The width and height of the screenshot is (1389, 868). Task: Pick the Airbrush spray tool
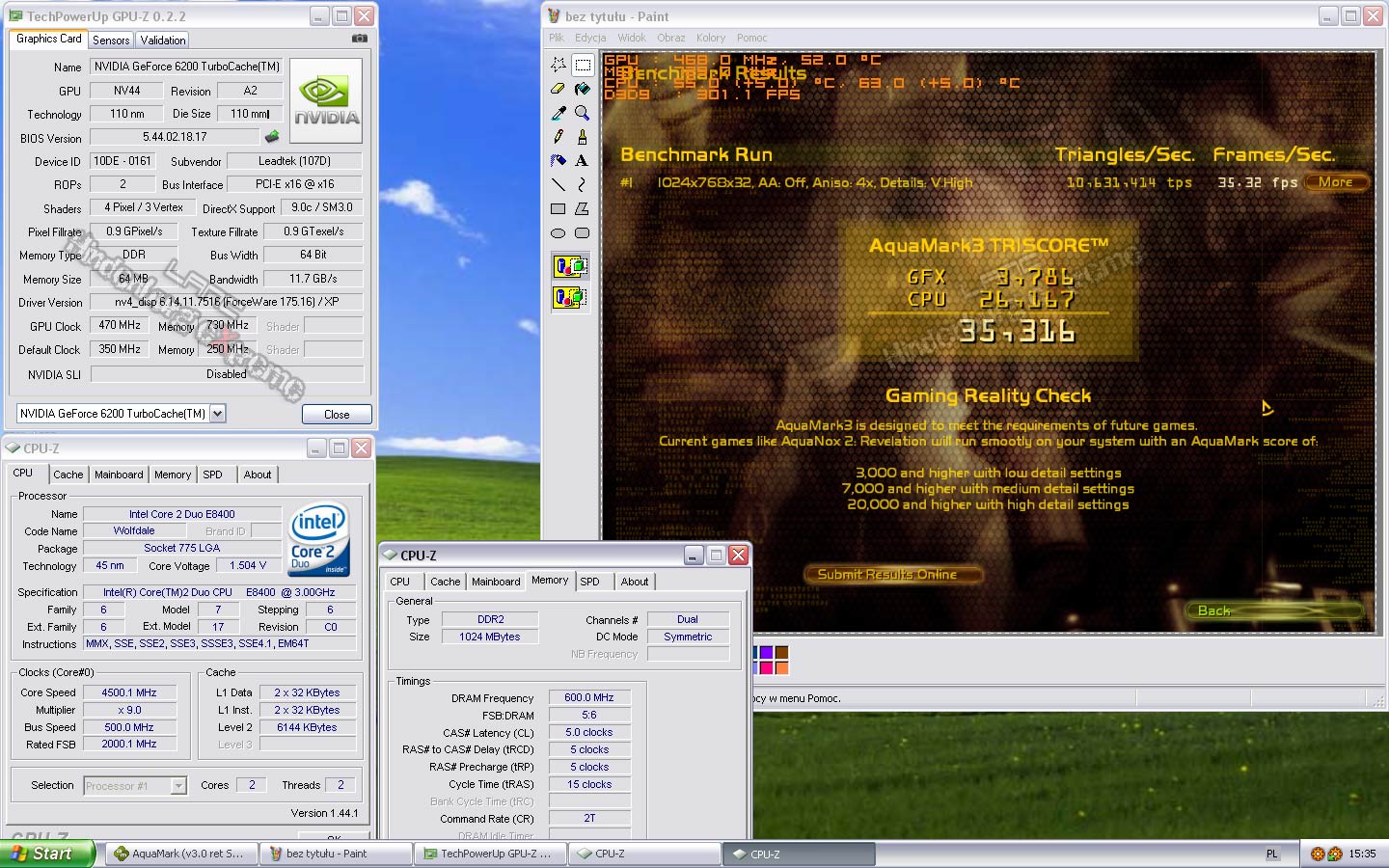point(558,161)
